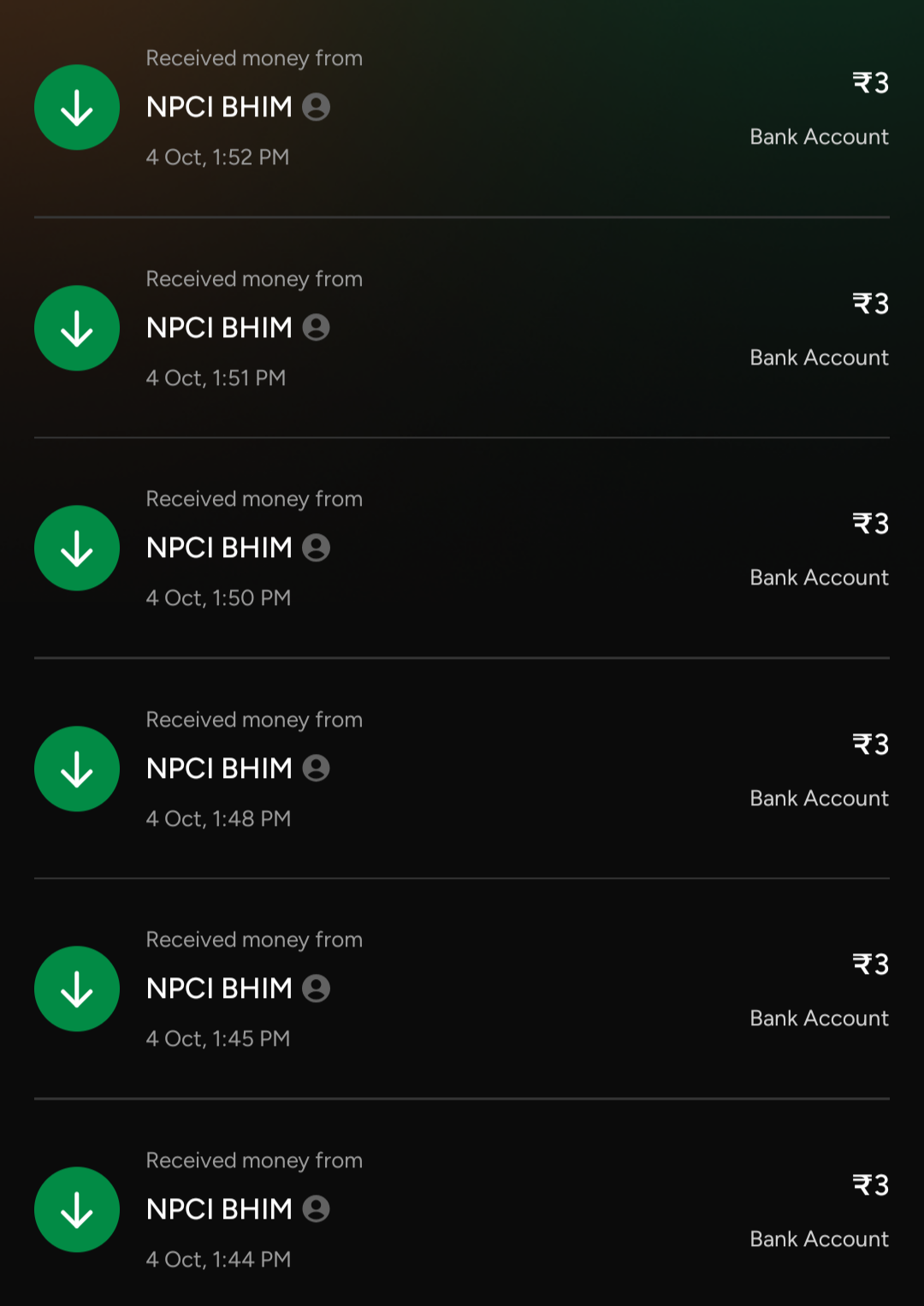Click the green received arrow on 1:50 PM transaction
Viewport: 924px width, 1306px height.
point(76,548)
